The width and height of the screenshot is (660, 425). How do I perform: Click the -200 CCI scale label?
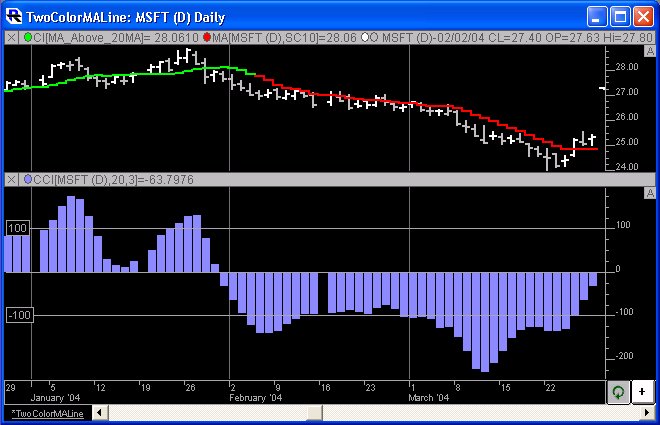(624, 356)
